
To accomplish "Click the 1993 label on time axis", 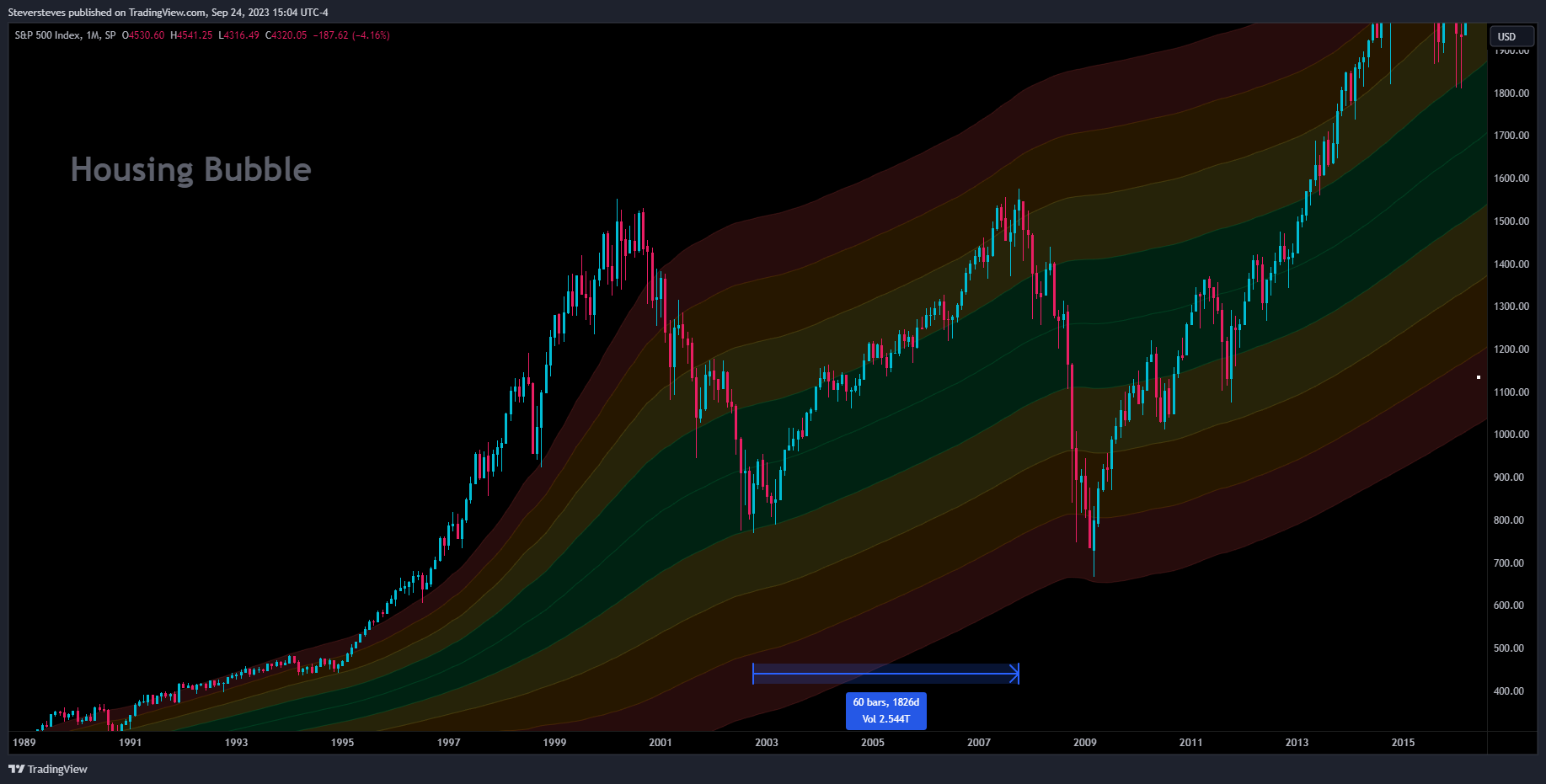I will click(237, 743).
